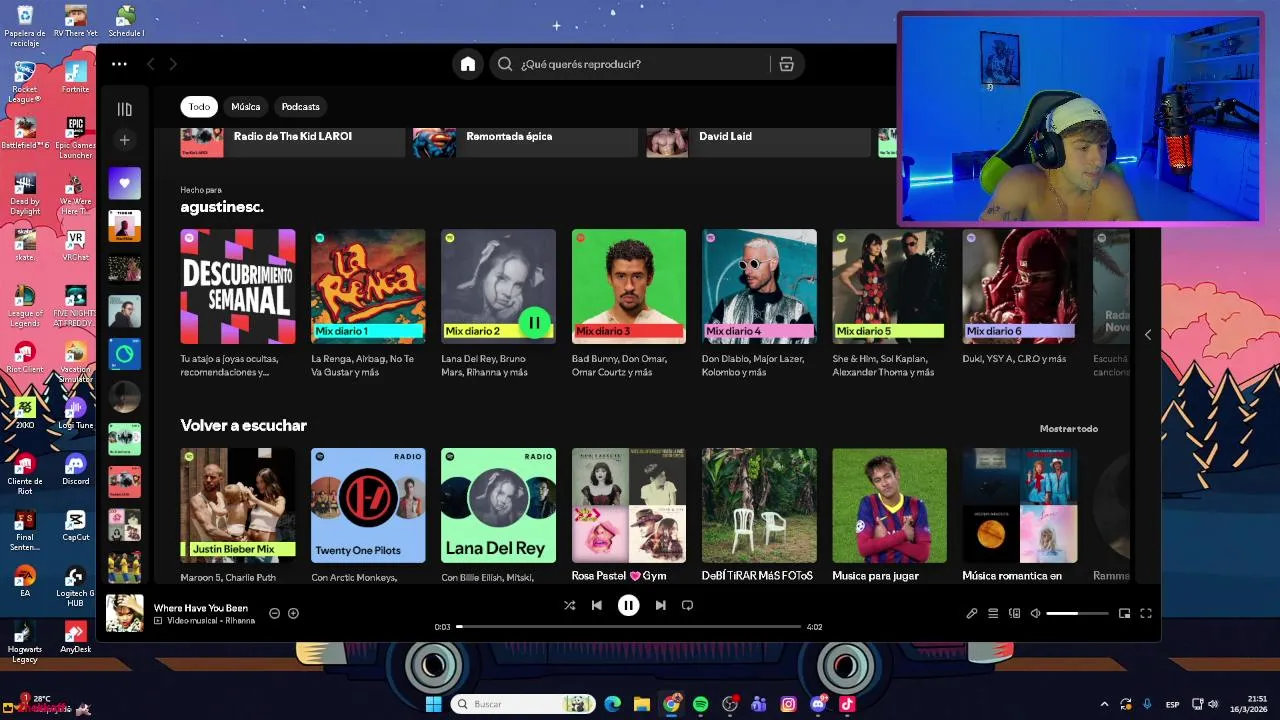
Task: Go forward with the right navigation arrow
Action: (172, 64)
